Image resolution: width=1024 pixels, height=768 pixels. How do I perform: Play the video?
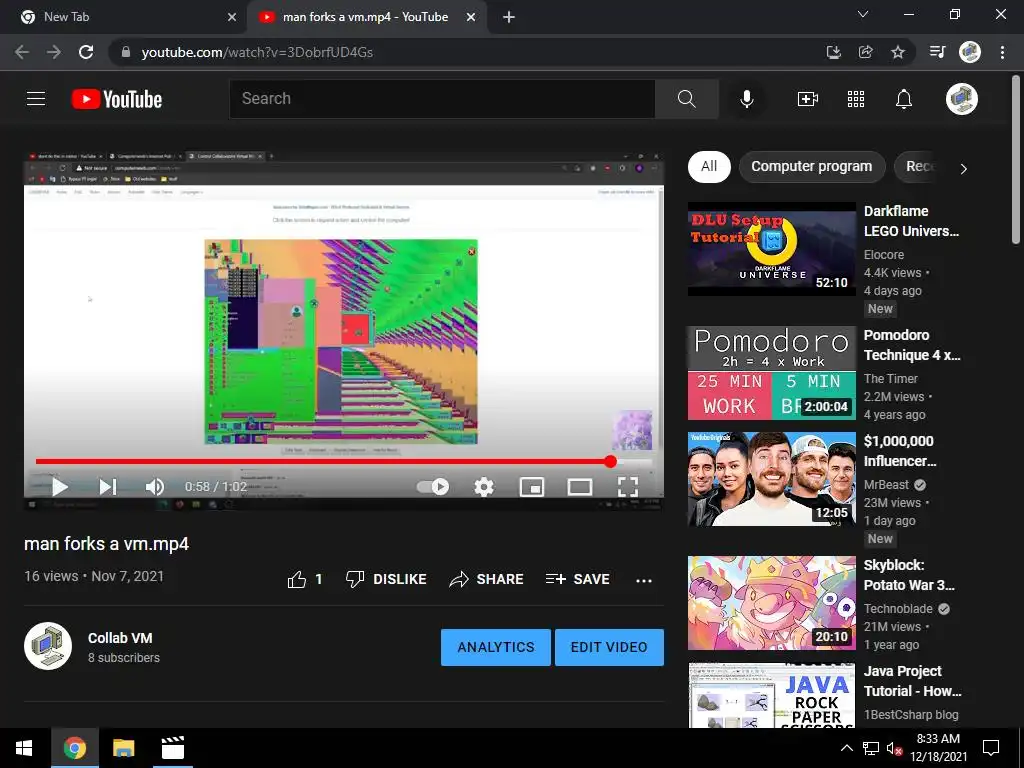coord(59,487)
